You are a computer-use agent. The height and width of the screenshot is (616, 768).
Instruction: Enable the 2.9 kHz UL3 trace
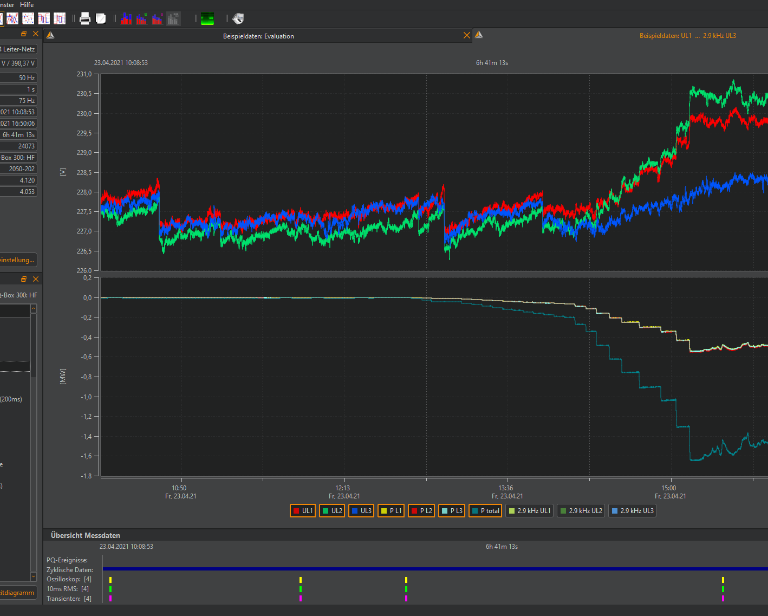pos(632,511)
